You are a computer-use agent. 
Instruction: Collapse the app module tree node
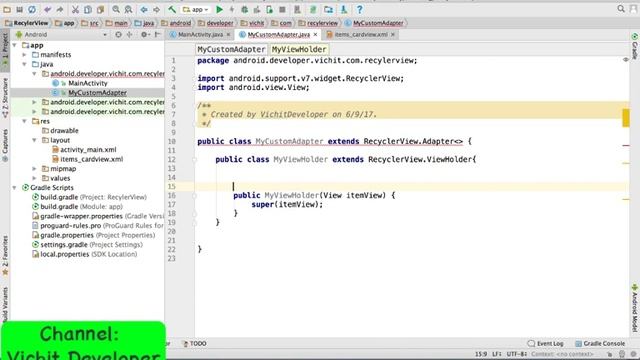[15, 45]
